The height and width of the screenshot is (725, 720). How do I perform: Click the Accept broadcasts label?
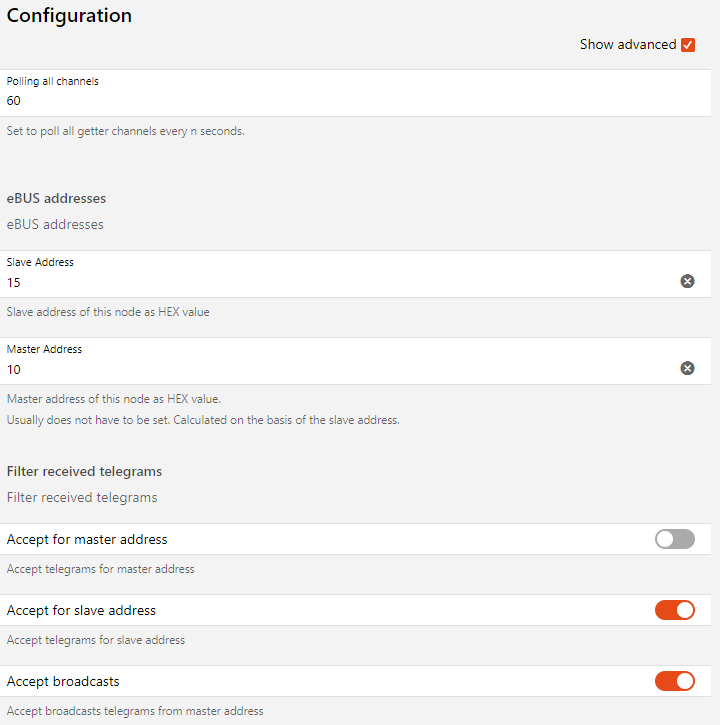tap(63, 681)
